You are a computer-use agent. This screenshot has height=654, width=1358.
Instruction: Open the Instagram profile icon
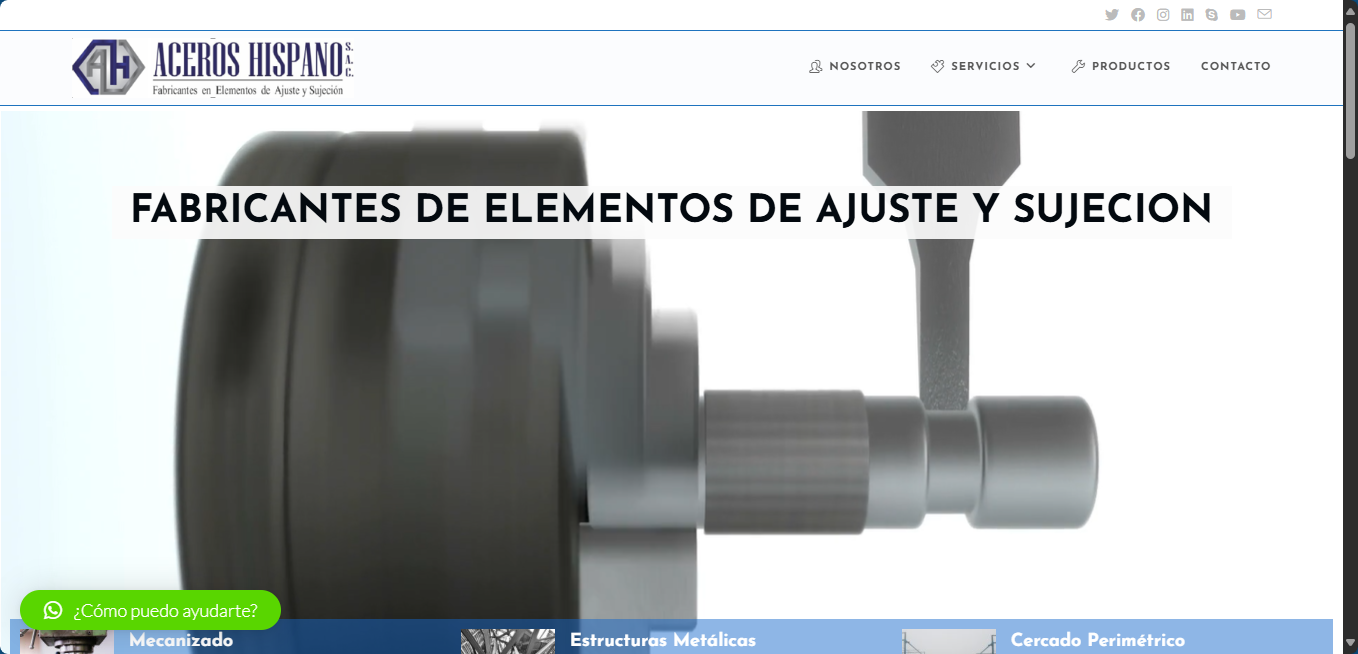click(x=1163, y=15)
